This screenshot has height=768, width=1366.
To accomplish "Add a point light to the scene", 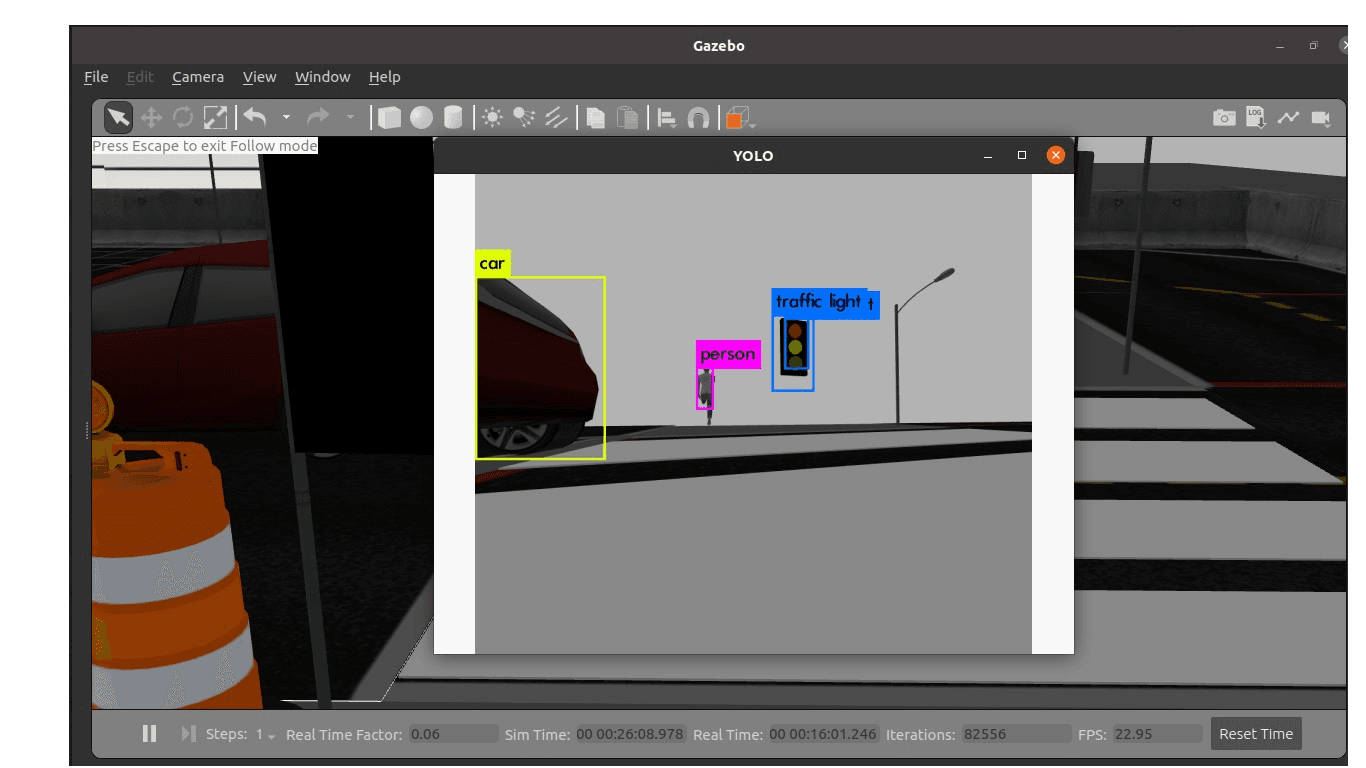I will tap(492, 117).
